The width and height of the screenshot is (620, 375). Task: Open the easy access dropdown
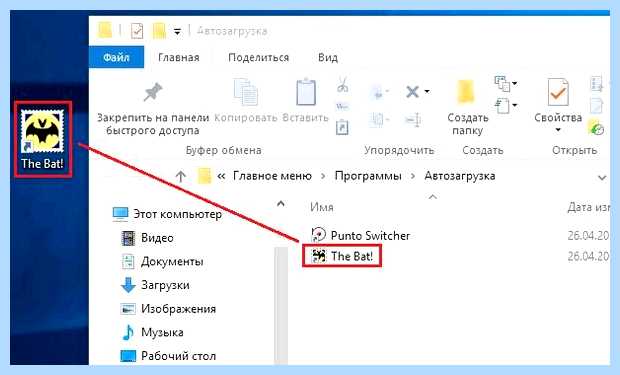pyautogui.click(x=506, y=106)
